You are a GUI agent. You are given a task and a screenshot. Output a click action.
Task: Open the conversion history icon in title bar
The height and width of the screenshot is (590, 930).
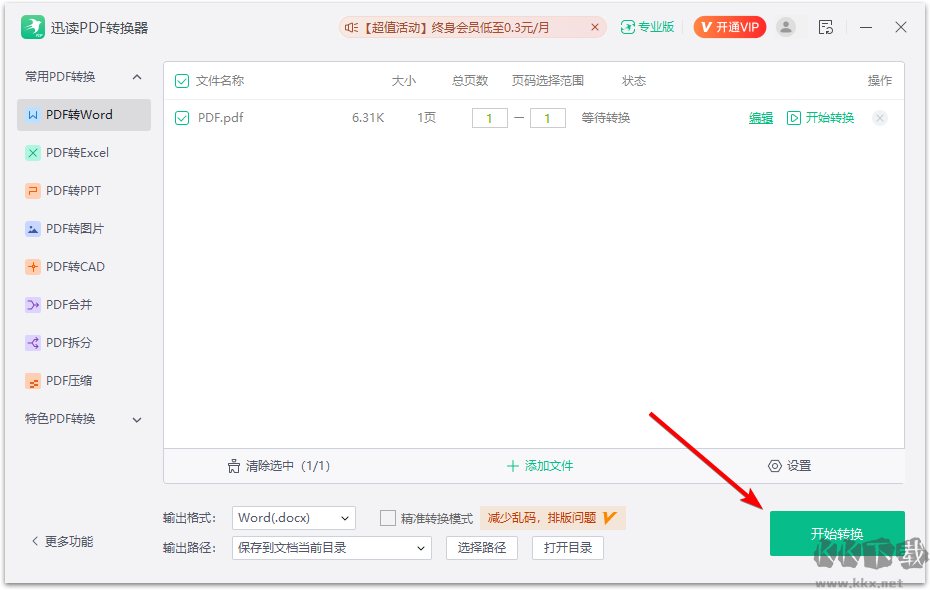[x=826, y=27]
